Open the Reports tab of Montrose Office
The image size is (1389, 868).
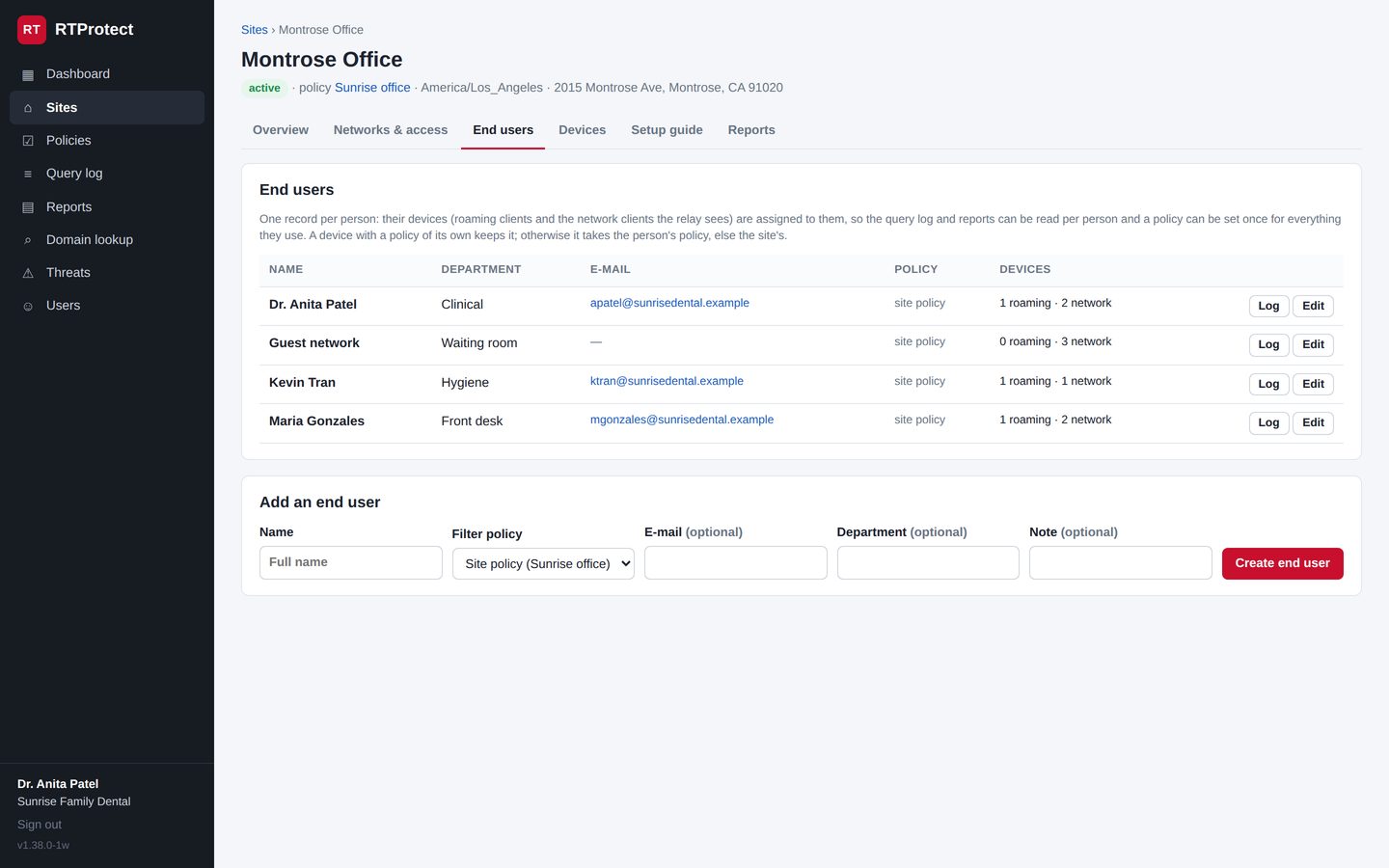click(x=751, y=130)
